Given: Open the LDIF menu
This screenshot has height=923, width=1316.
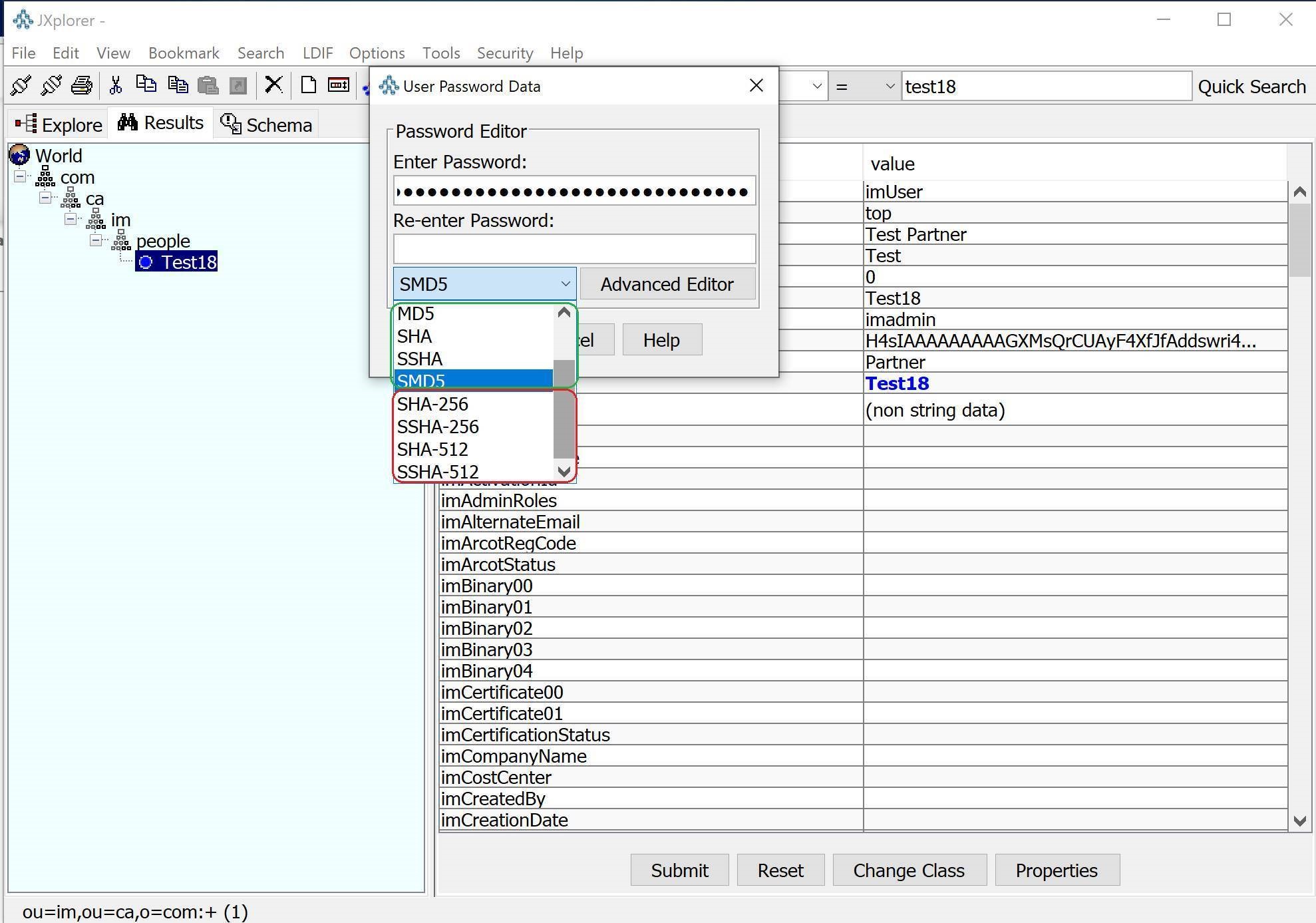Looking at the screenshot, I should (317, 53).
